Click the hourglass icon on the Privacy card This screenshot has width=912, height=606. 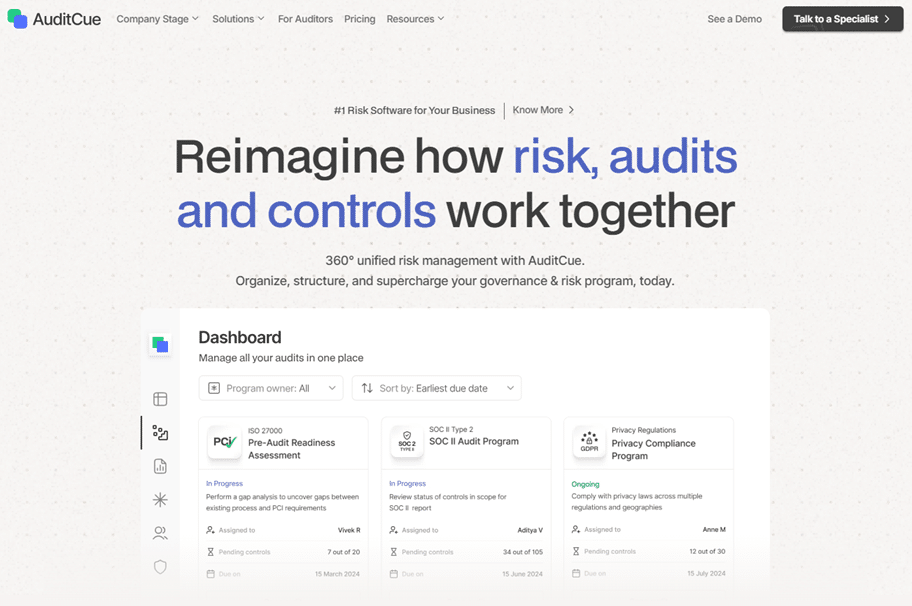(x=576, y=551)
